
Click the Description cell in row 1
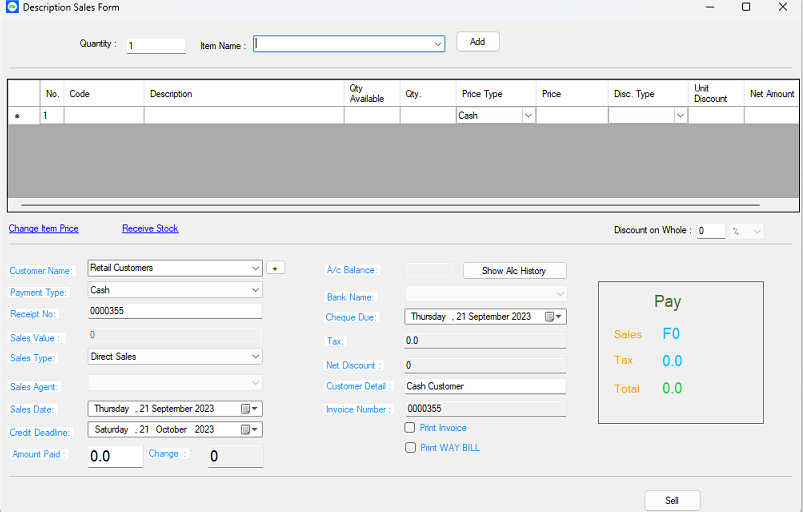click(x=244, y=116)
